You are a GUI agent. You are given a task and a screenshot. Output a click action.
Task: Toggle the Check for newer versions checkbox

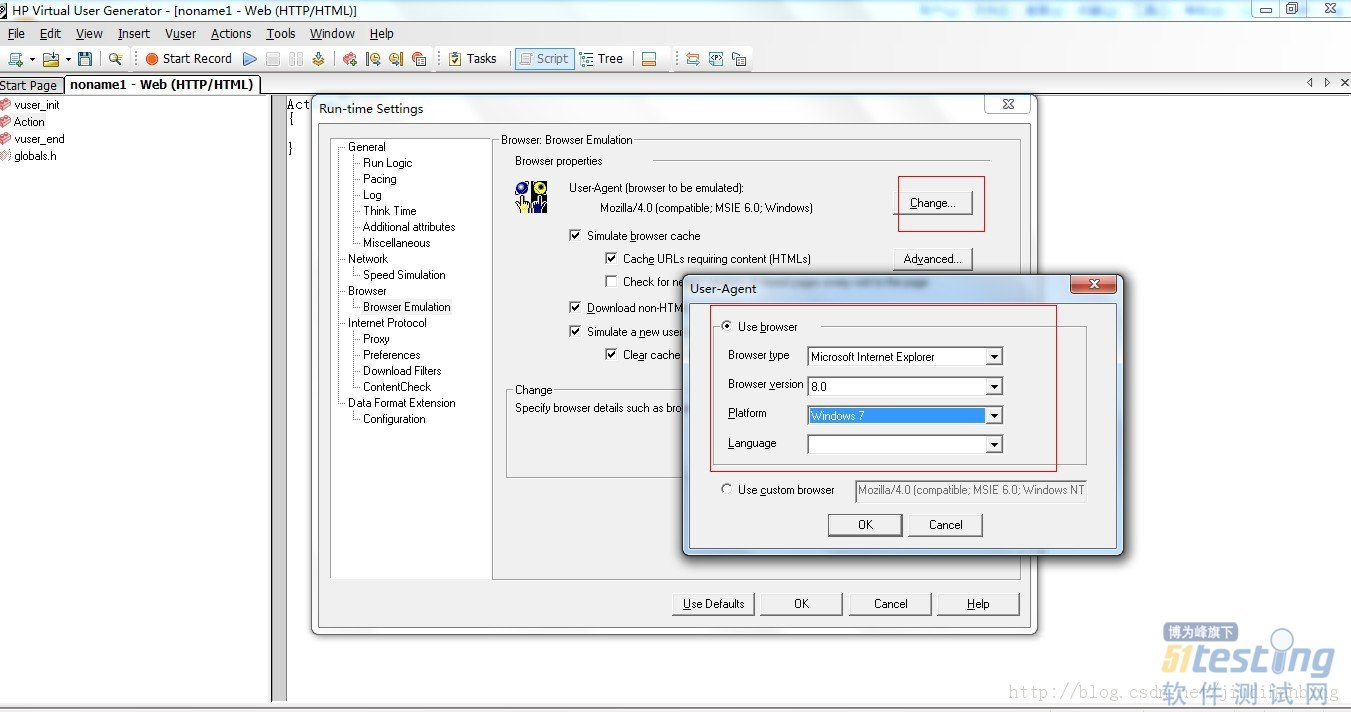coord(612,282)
